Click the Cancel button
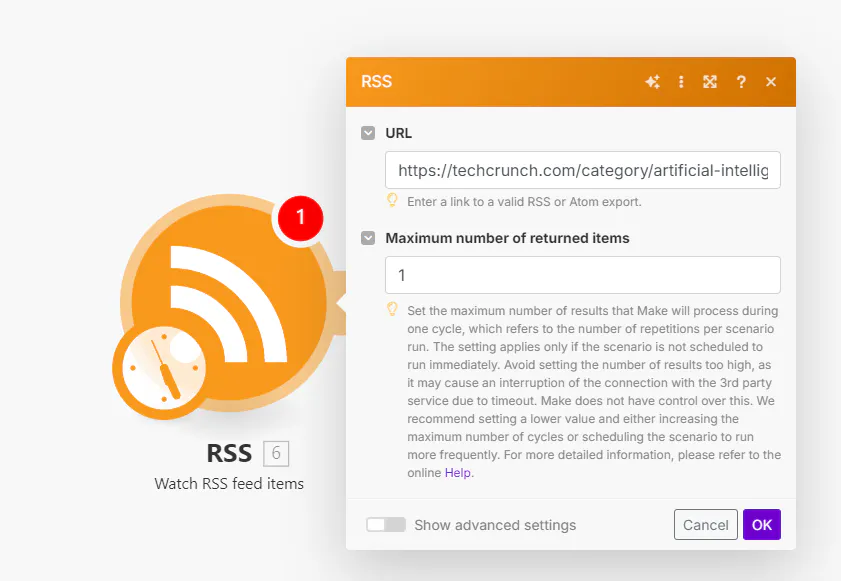Image resolution: width=842 pixels, height=582 pixels. (x=706, y=525)
